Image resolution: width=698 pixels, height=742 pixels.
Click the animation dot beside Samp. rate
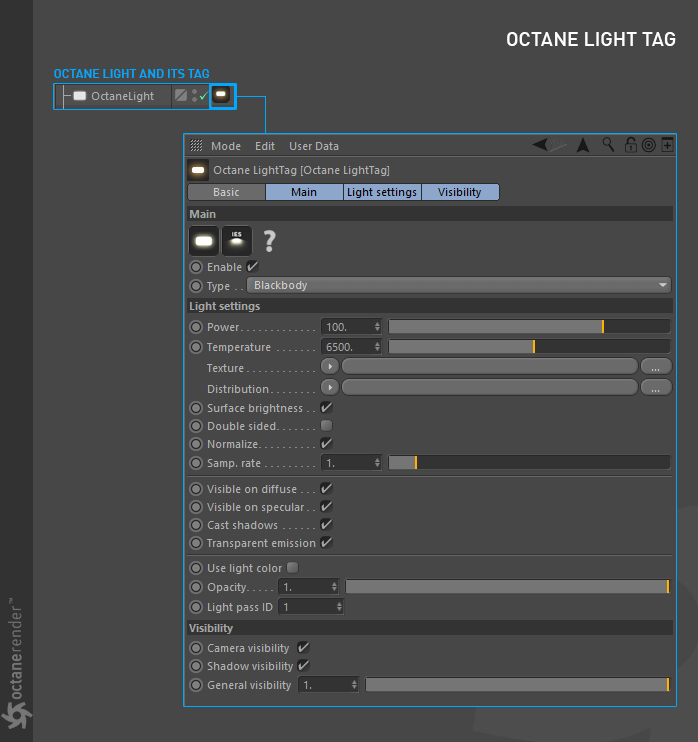coord(196,463)
